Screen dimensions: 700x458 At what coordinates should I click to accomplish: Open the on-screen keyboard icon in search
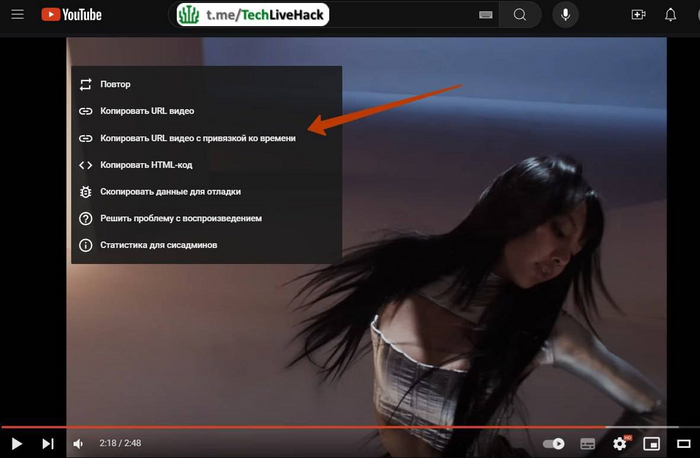coord(485,15)
